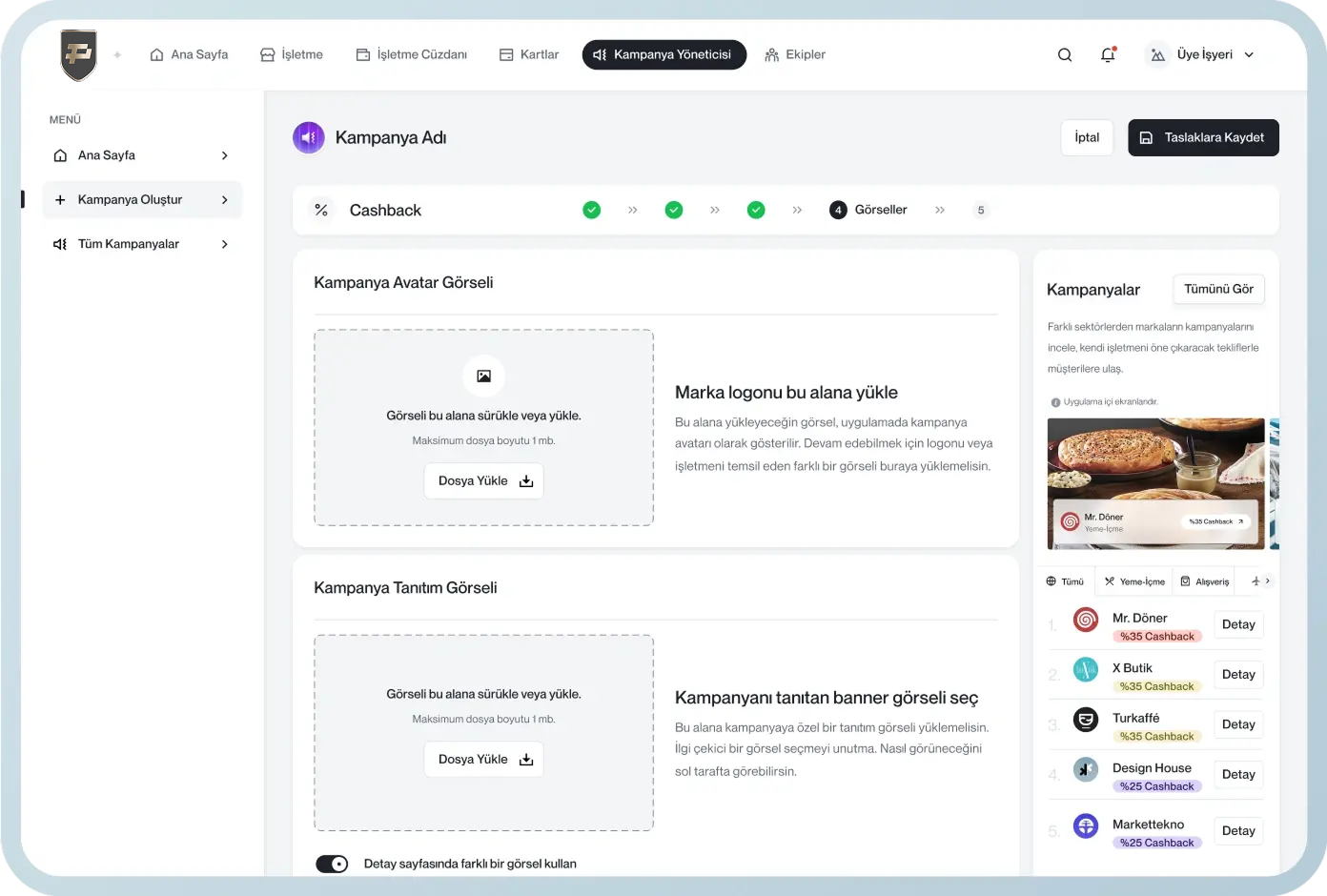
Task: Click the Taslaklara Kaydet button
Action: coord(1203,138)
